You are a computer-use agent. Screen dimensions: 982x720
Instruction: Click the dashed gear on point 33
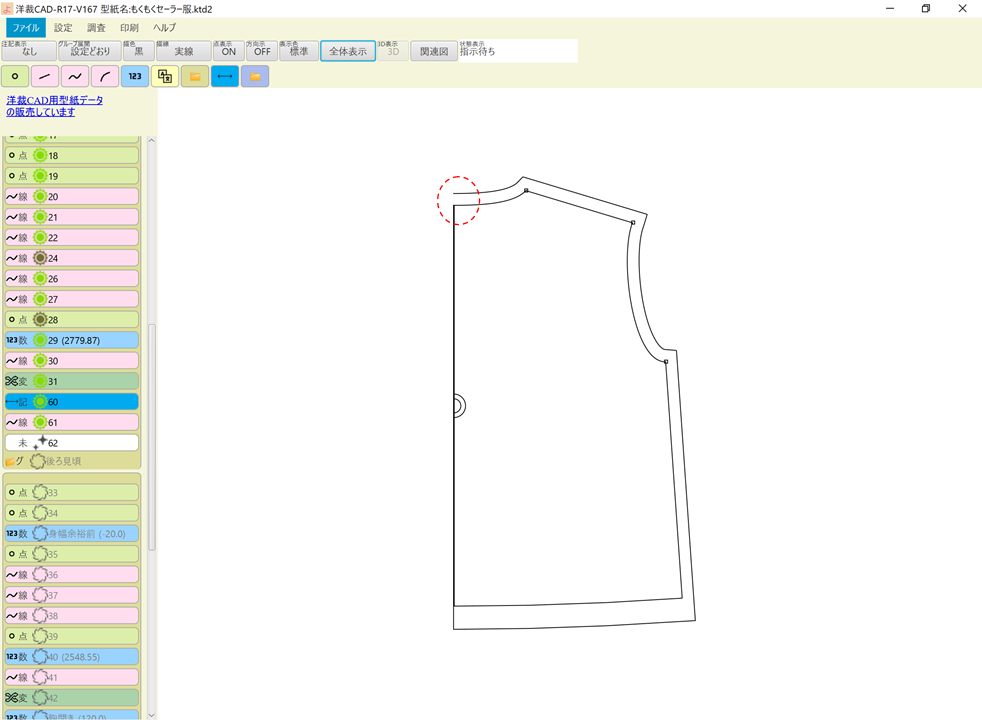40,492
